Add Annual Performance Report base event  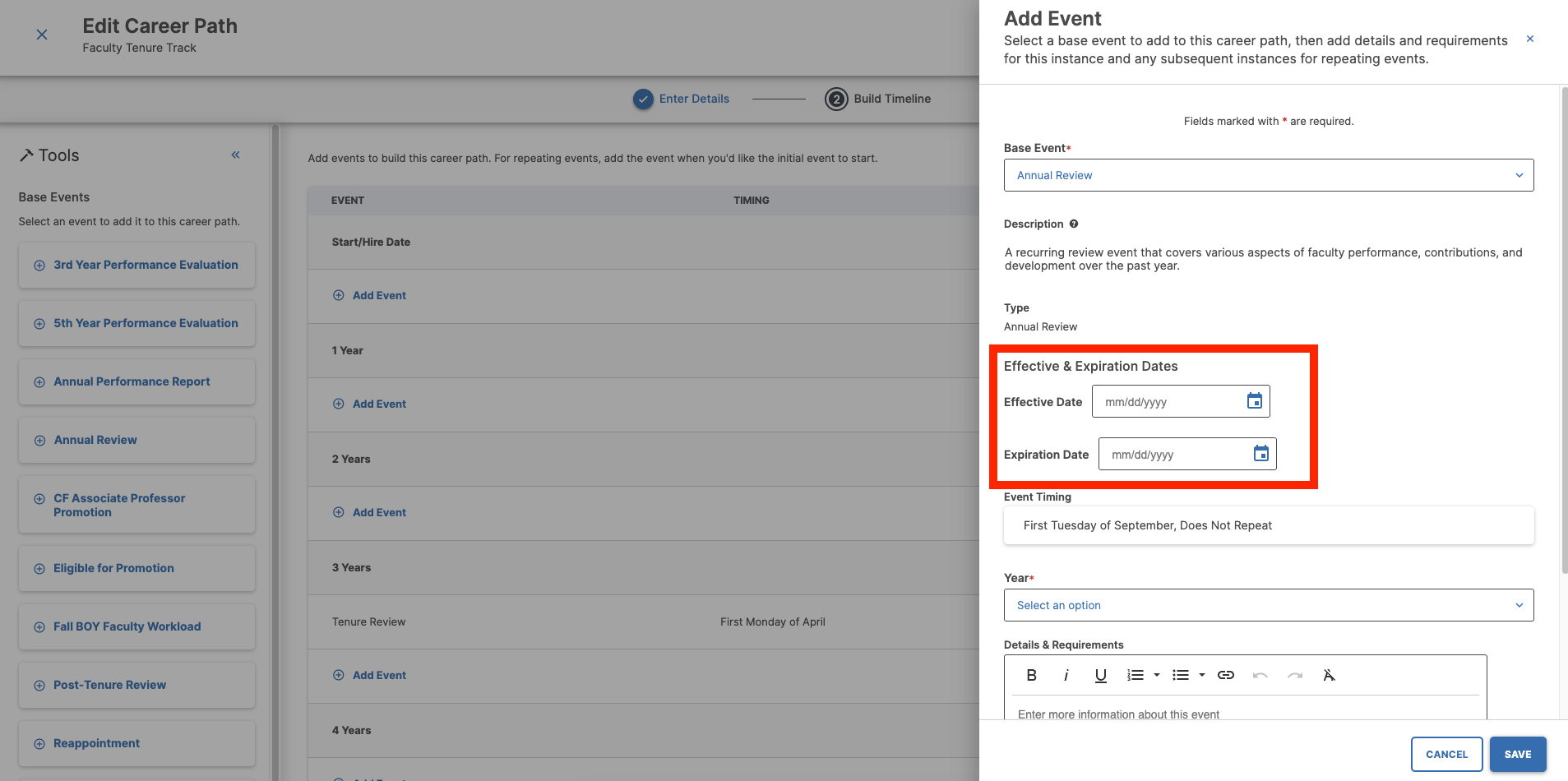coord(136,381)
